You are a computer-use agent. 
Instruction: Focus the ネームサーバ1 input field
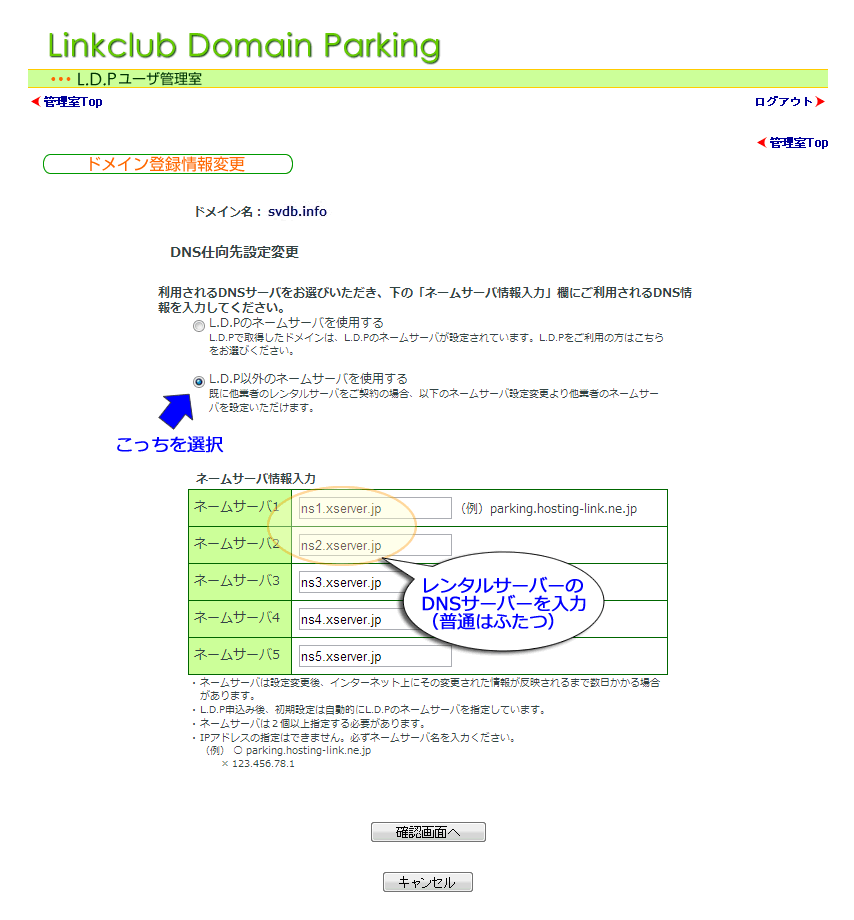click(x=375, y=508)
